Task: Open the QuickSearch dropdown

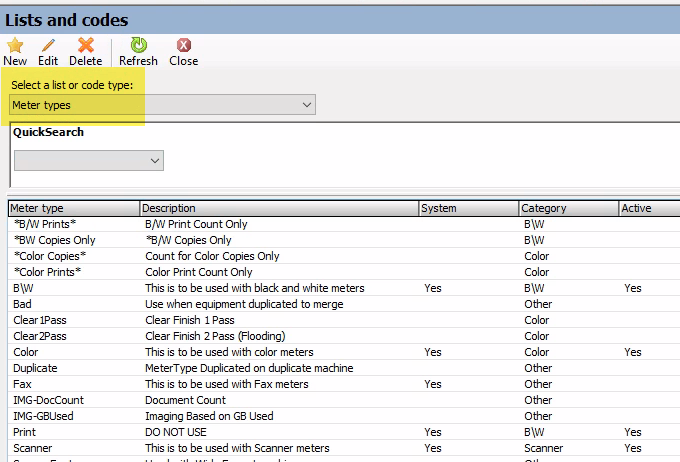Action: [x=89, y=161]
